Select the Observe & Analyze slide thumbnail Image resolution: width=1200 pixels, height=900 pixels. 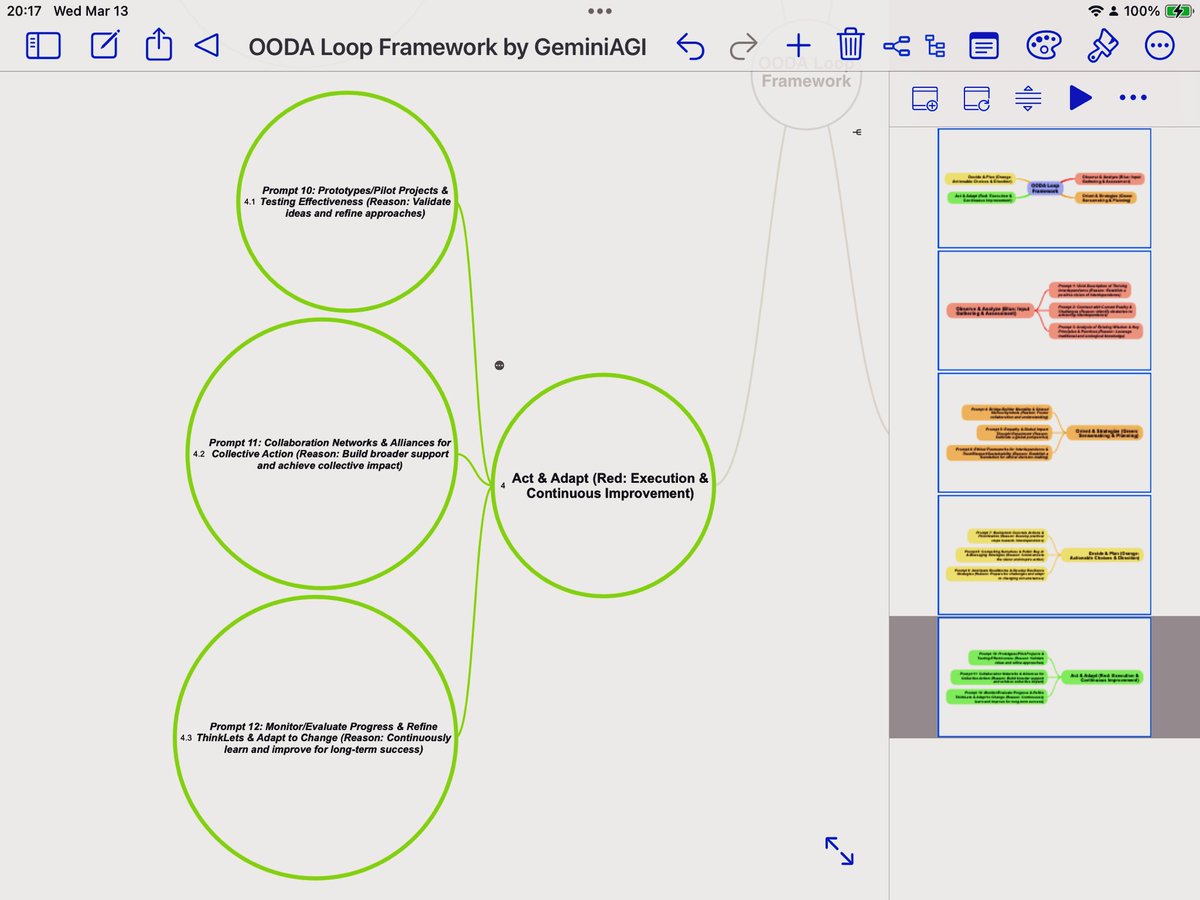(x=1044, y=310)
